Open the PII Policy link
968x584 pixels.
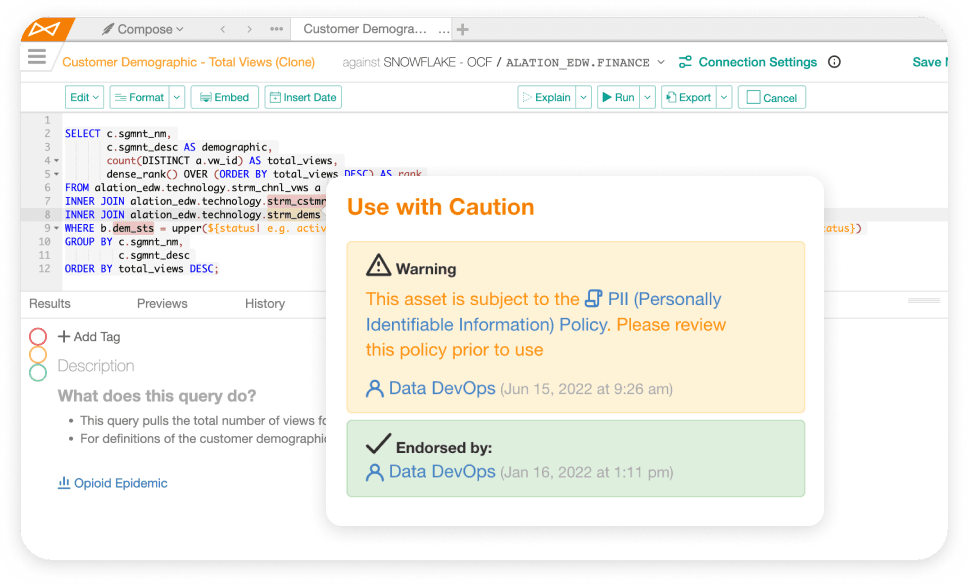(x=653, y=299)
